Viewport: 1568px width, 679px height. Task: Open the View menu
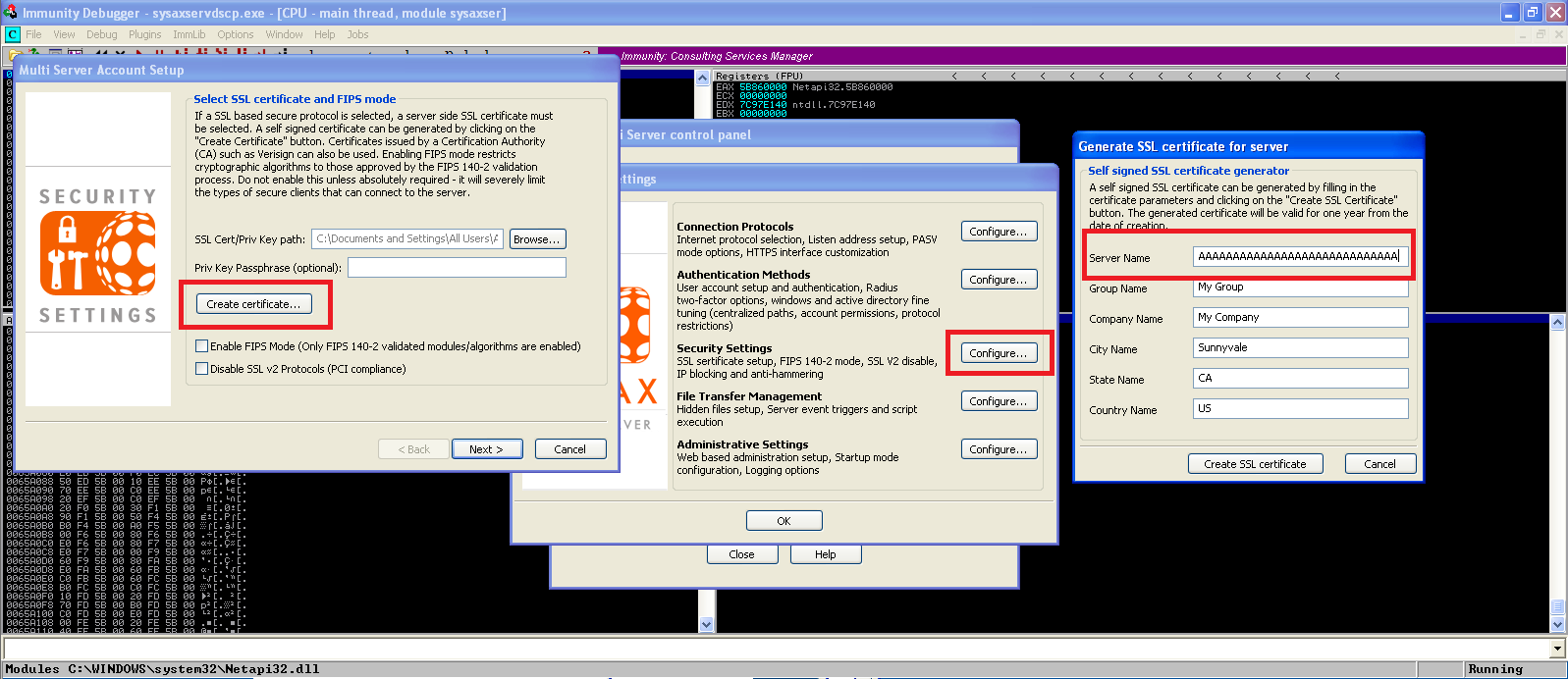point(64,34)
